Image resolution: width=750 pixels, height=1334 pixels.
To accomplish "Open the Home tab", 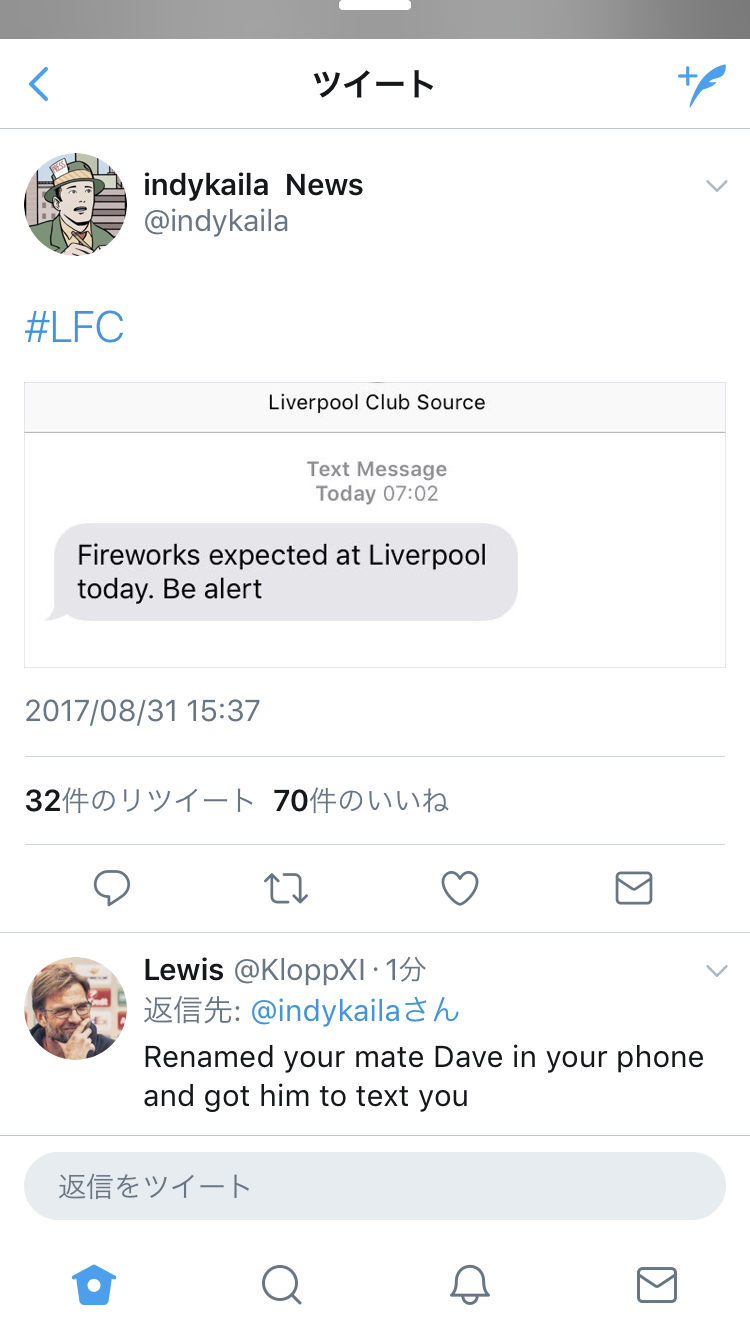I will (94, 1285).
